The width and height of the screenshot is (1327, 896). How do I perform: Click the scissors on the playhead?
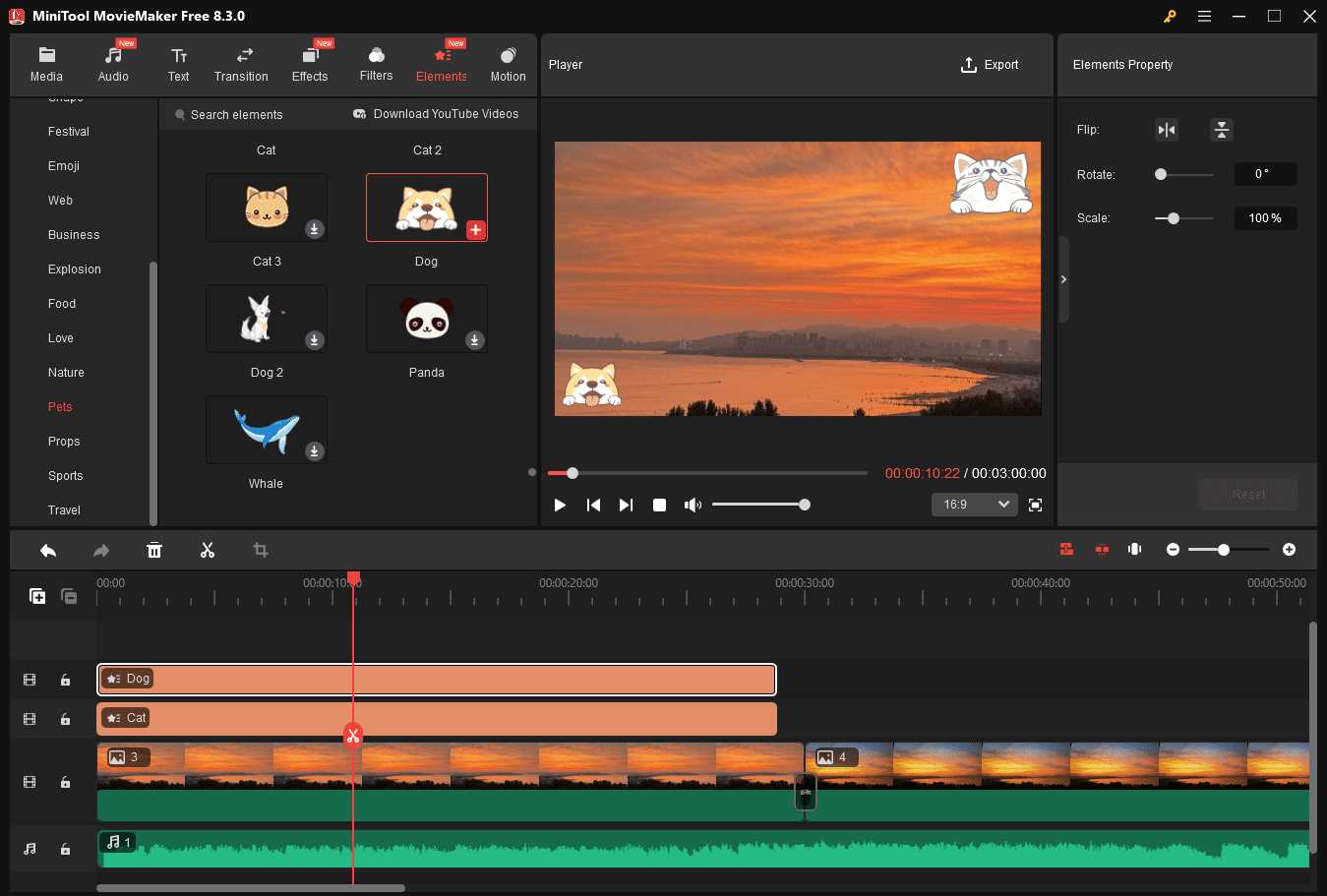coord(353,735)
